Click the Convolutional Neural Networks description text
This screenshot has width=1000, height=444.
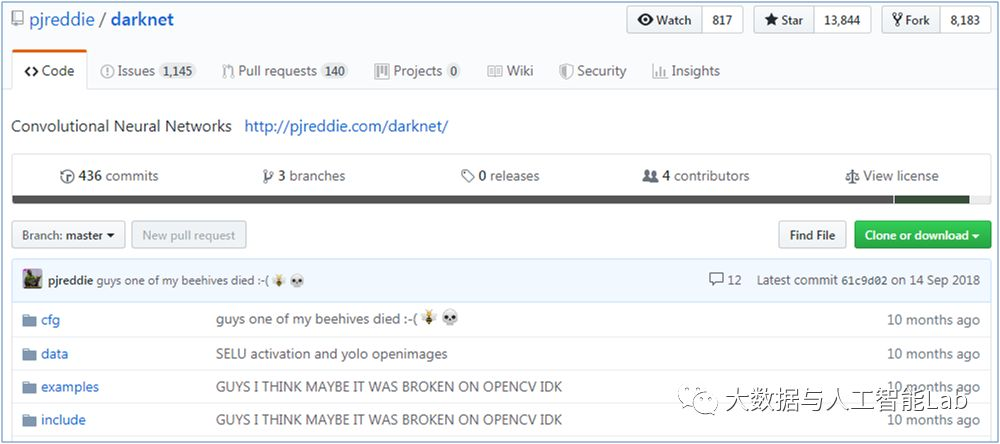point(121,126)
